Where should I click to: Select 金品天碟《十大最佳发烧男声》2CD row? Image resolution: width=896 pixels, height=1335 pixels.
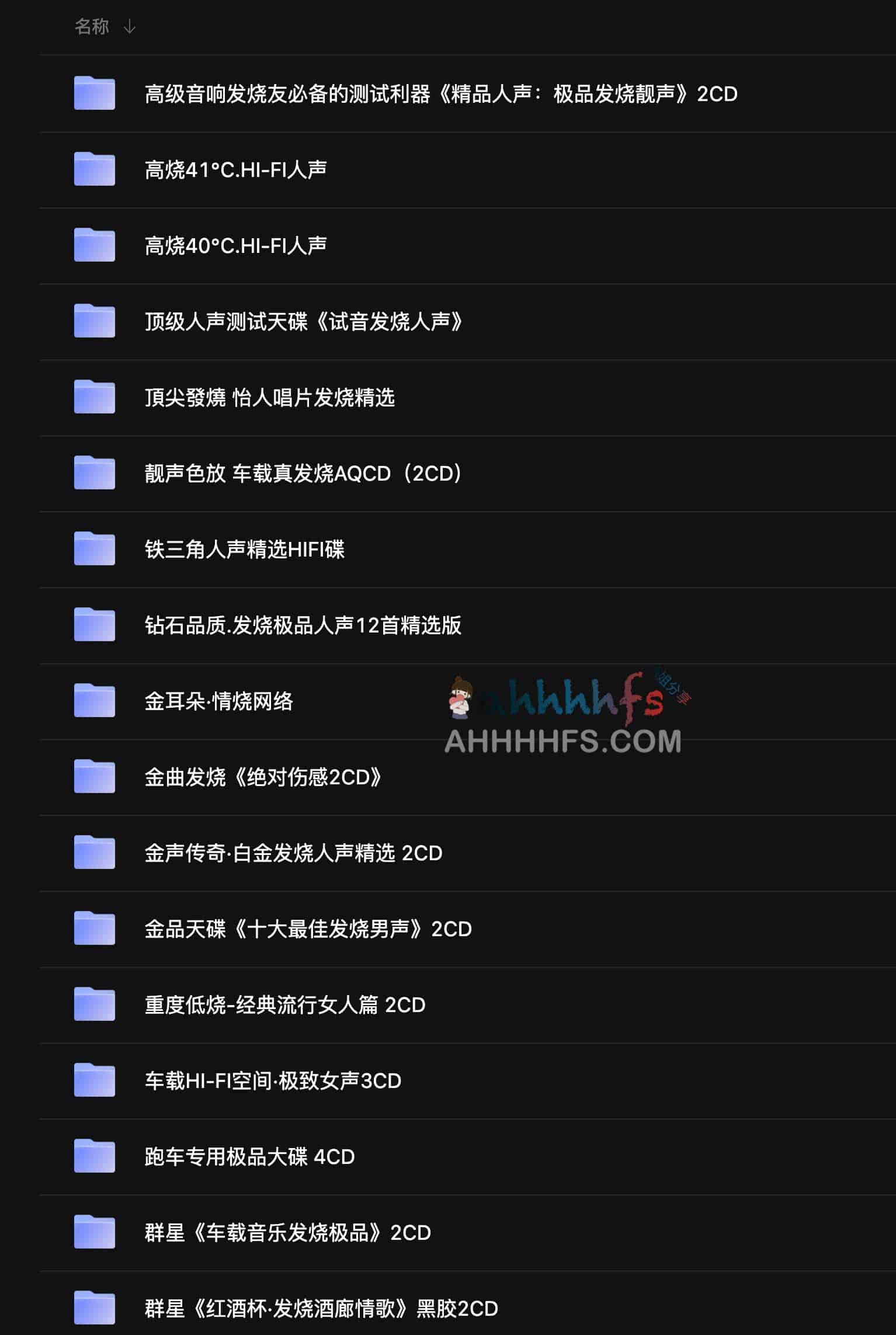467,929
